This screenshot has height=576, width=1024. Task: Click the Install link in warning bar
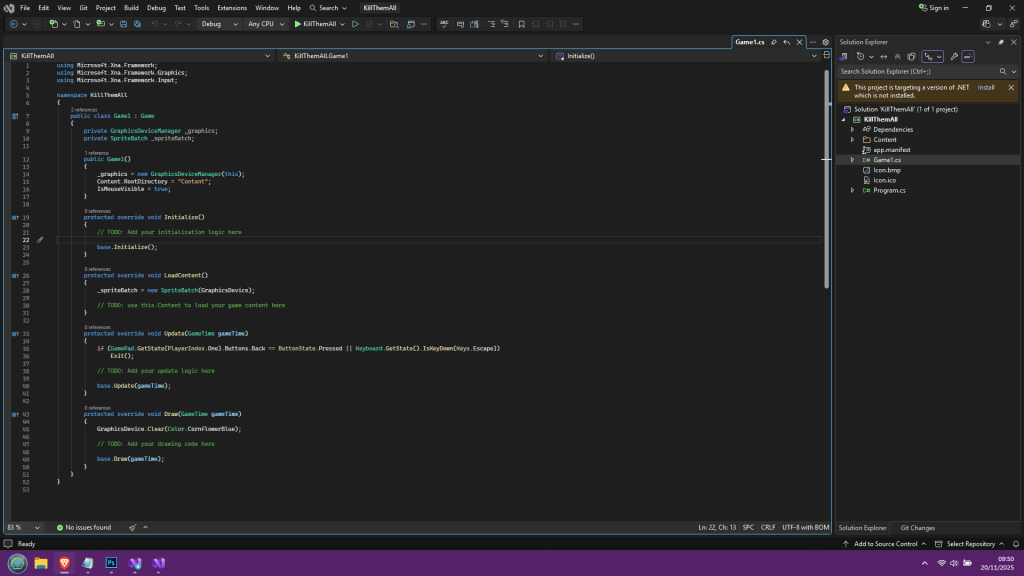[x=986, y=87]
